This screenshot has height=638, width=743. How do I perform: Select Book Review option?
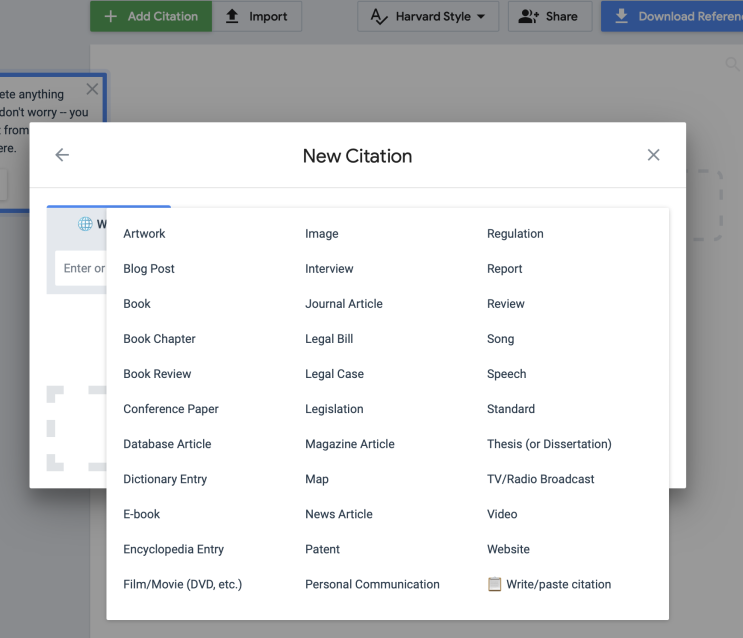click(x=157, y=374)
